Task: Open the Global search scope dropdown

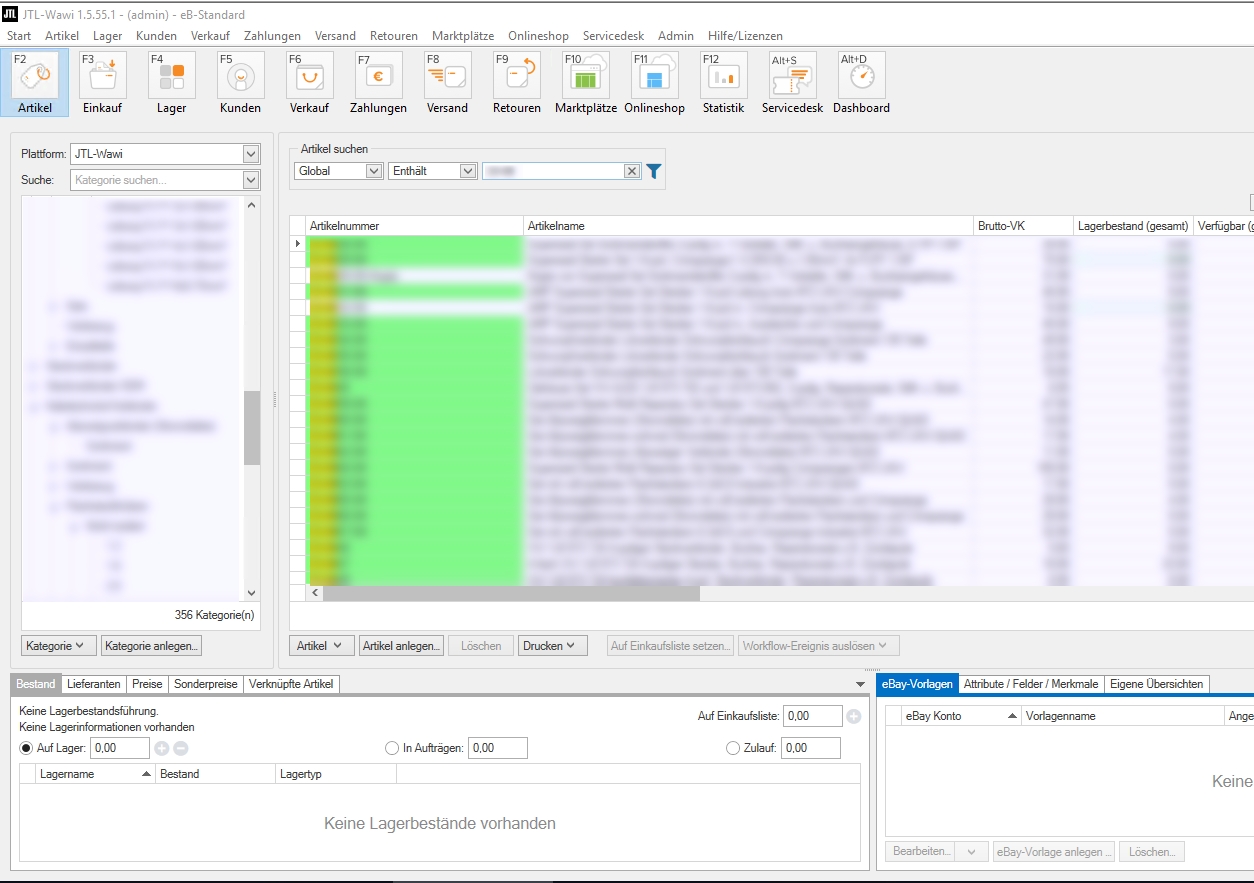Action: tap(373, 171)
